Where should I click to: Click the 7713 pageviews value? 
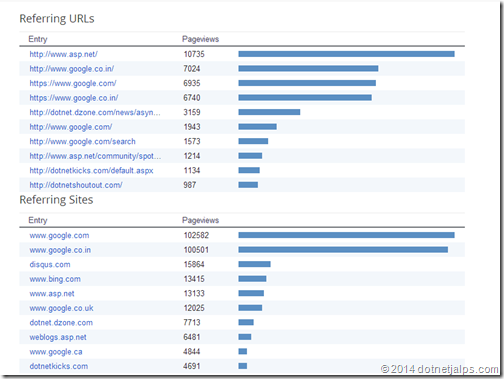click(x=192, y=323)
